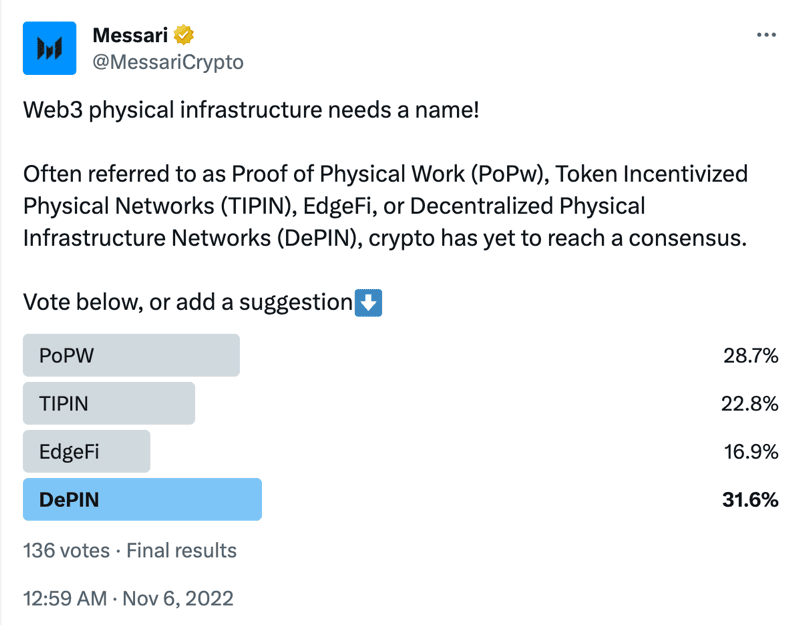Select the PoPW poll option
793x625 pixels.
131,355
